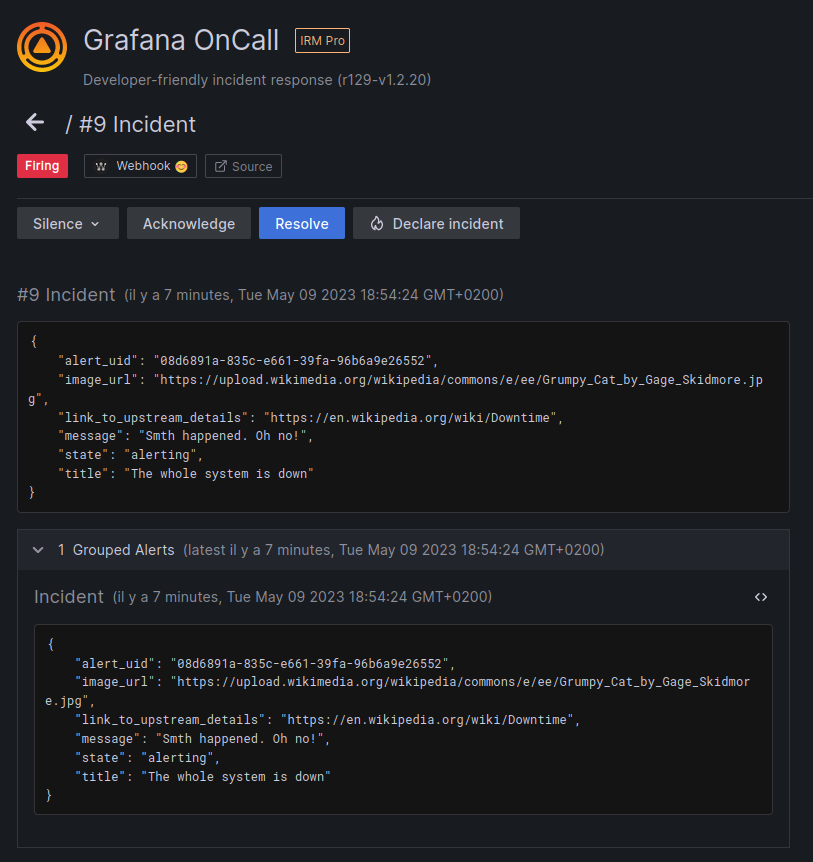The width and height of the screenshot is (813, 862).
Task: Resolve the incident with the blue button
Action: pos(301,222)
